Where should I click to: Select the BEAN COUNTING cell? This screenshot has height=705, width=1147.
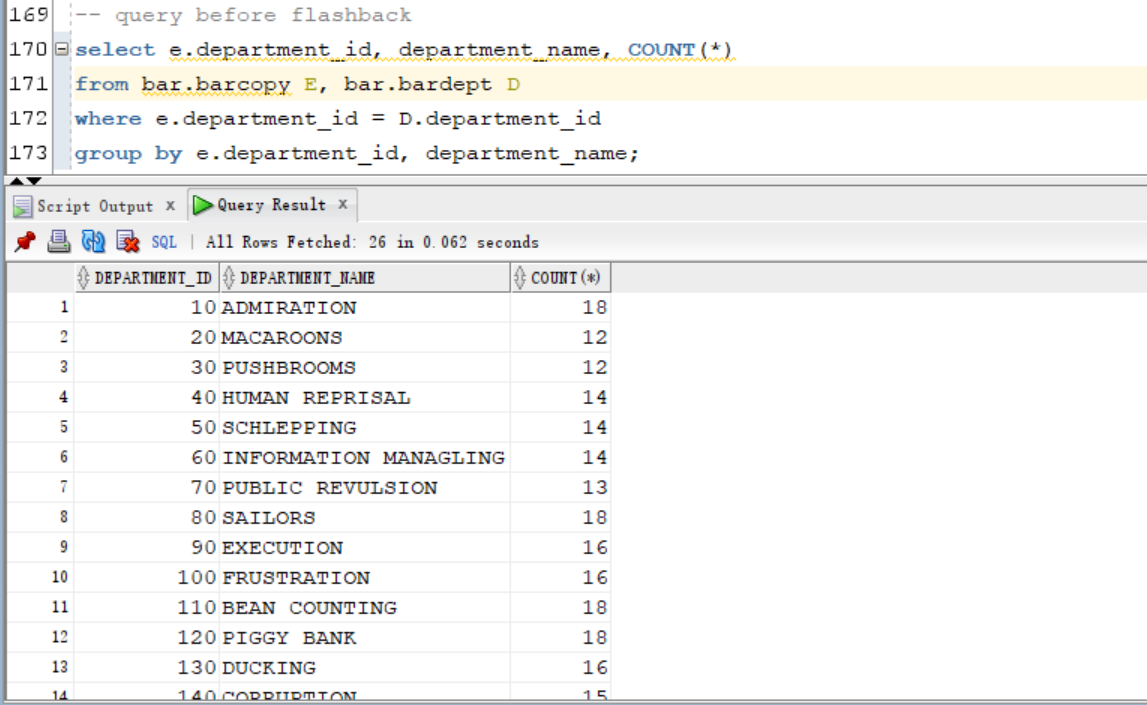[x=364, y=608]
